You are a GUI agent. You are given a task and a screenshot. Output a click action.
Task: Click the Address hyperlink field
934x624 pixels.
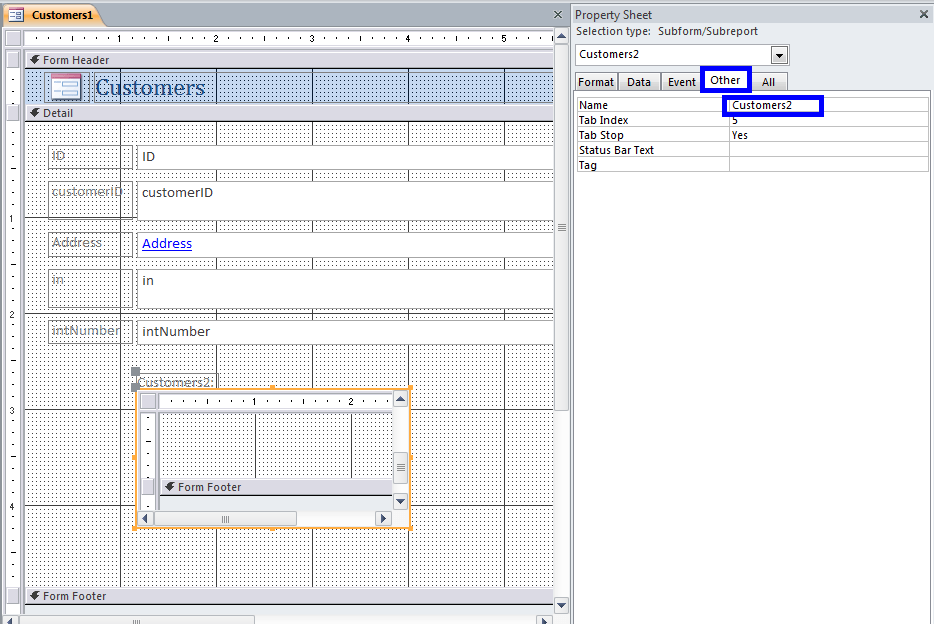(x=167, y=243)
